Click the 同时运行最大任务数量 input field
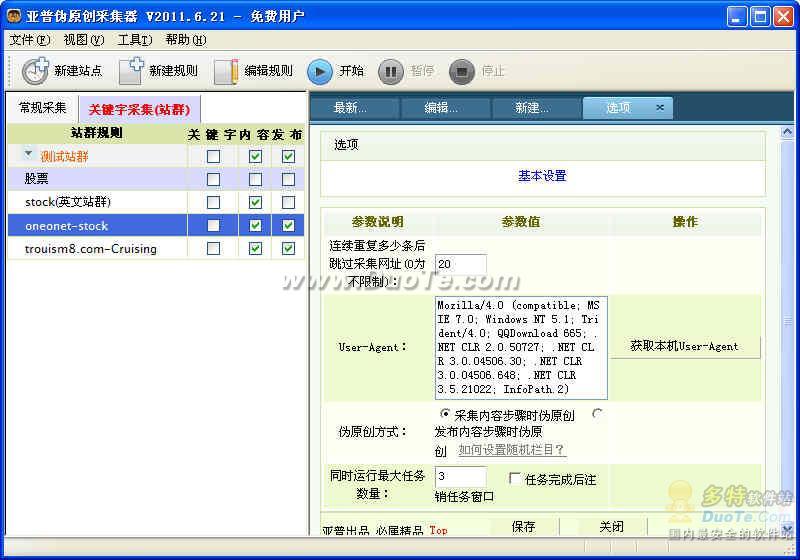The image size is (800, 560). pos(460,477)
